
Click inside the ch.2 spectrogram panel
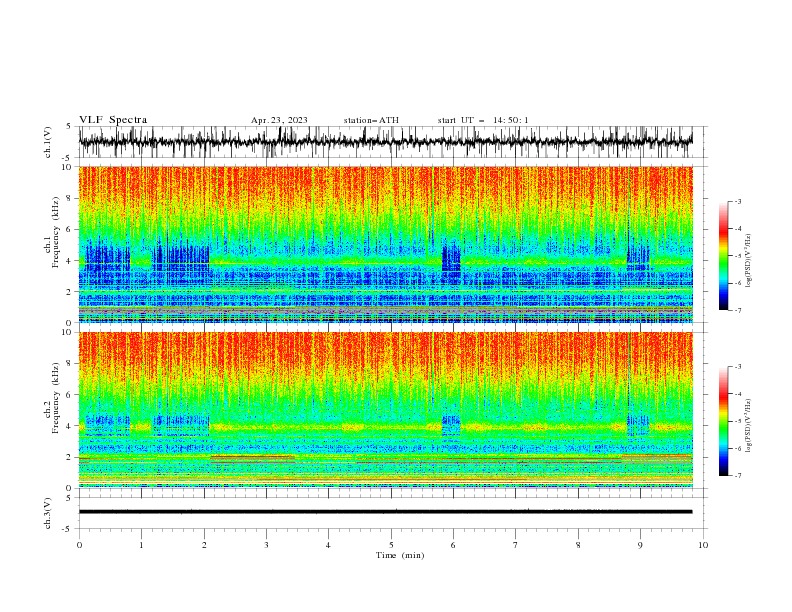385,410
